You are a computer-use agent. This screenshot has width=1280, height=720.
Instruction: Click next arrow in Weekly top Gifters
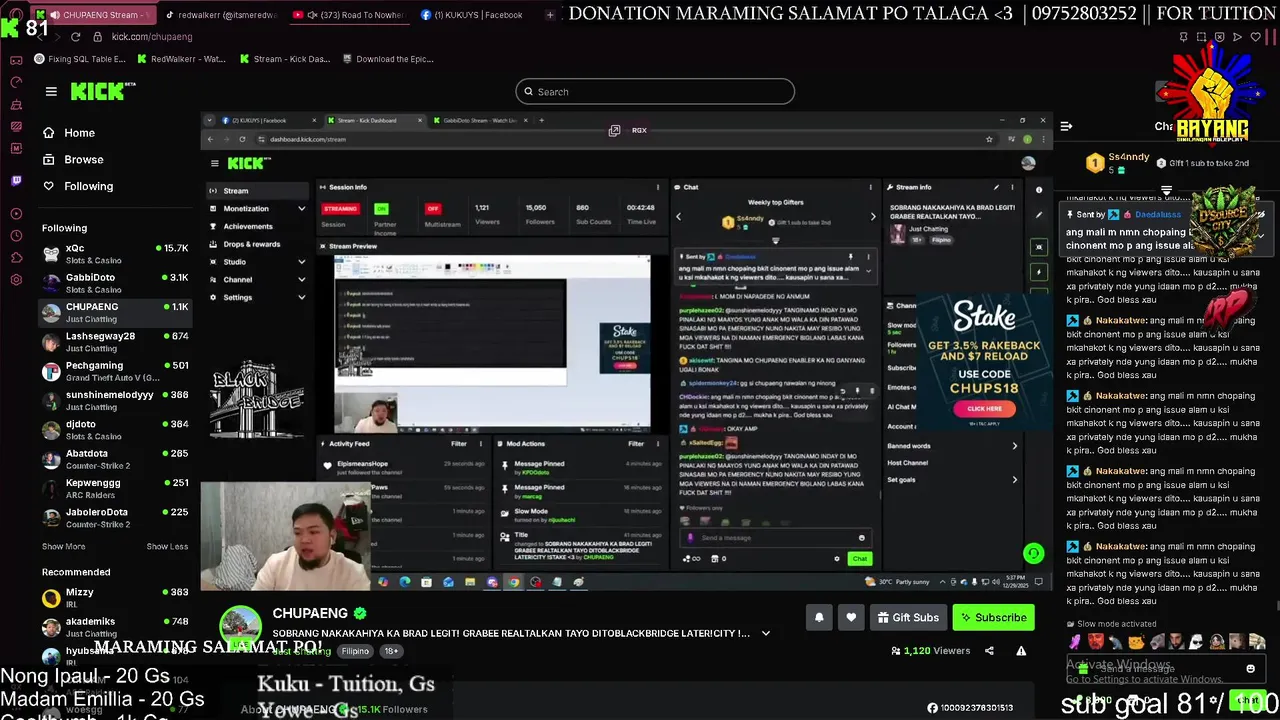coord(872,217)
